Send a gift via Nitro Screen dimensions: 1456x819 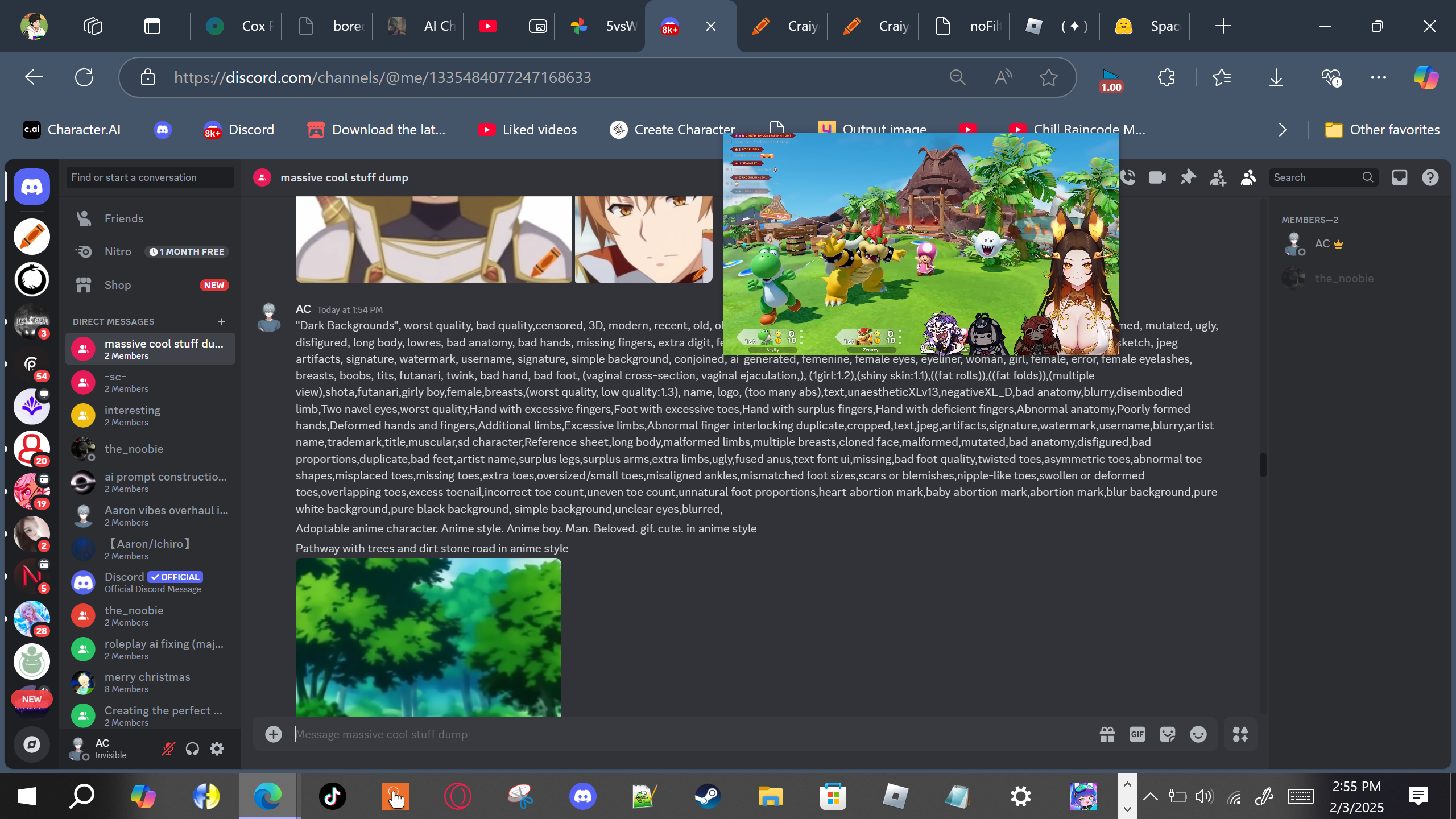point(1107,734)
